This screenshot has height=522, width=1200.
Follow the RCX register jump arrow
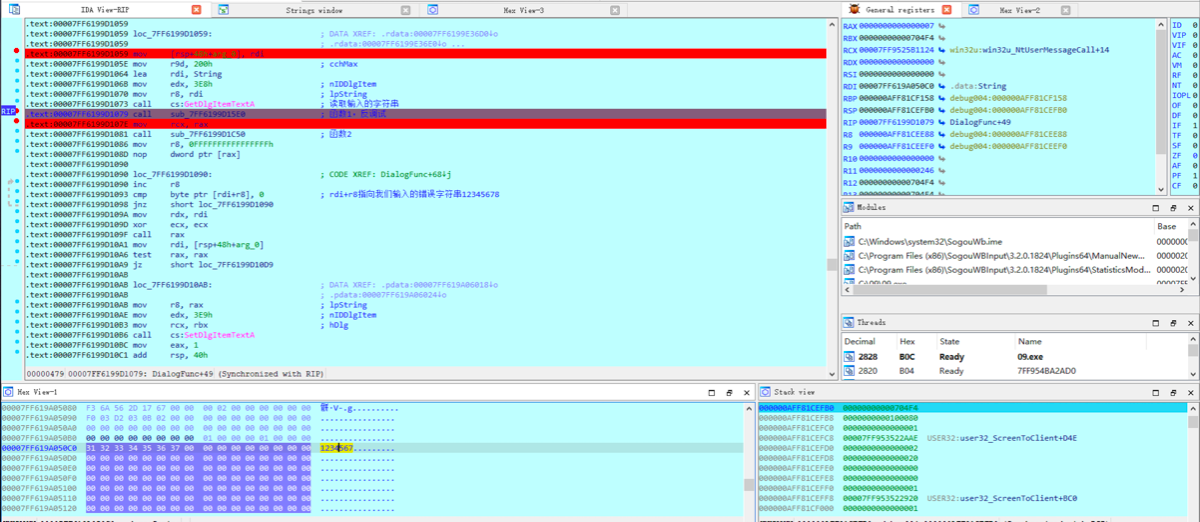(x=943, y=48)
